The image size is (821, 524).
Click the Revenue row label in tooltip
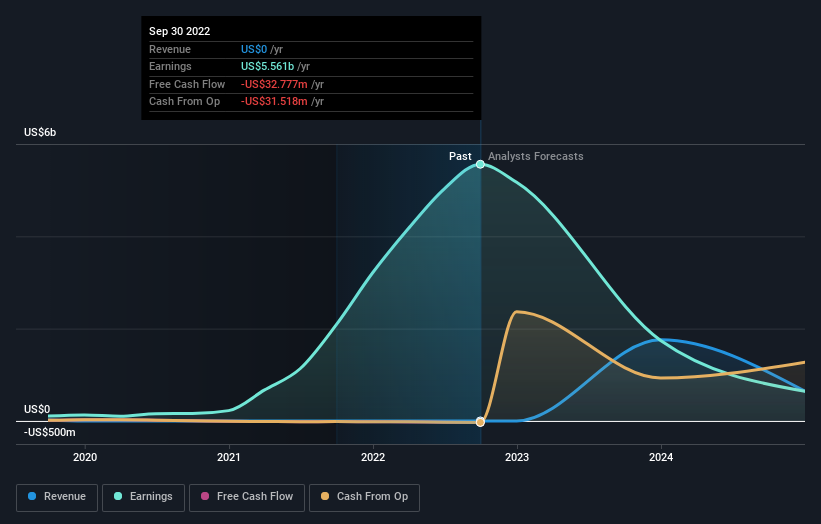[170, 49]
